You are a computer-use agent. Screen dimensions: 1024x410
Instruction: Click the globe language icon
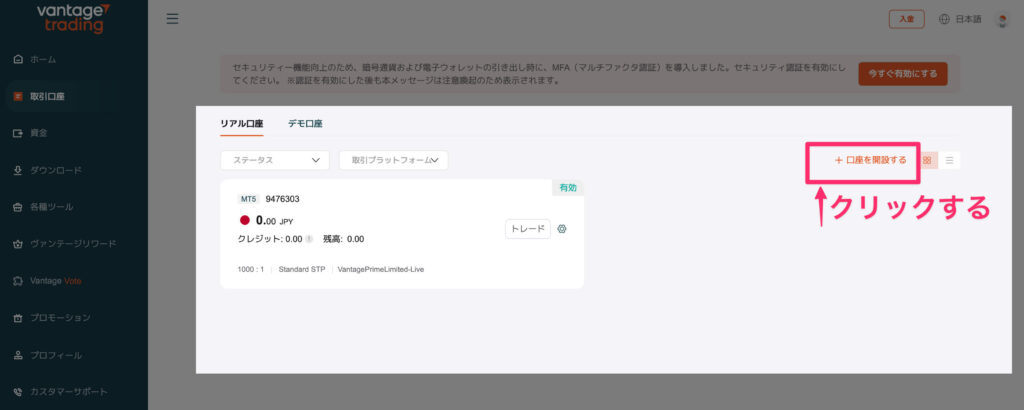click(x=944, y=19)
